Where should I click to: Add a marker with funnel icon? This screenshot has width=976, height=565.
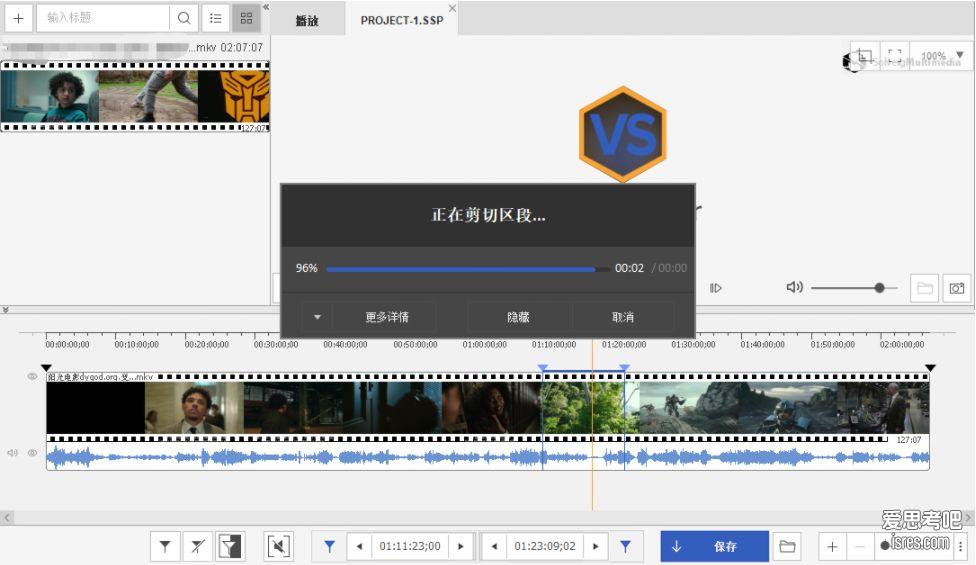pyautogui.click(x=165, y=546)
